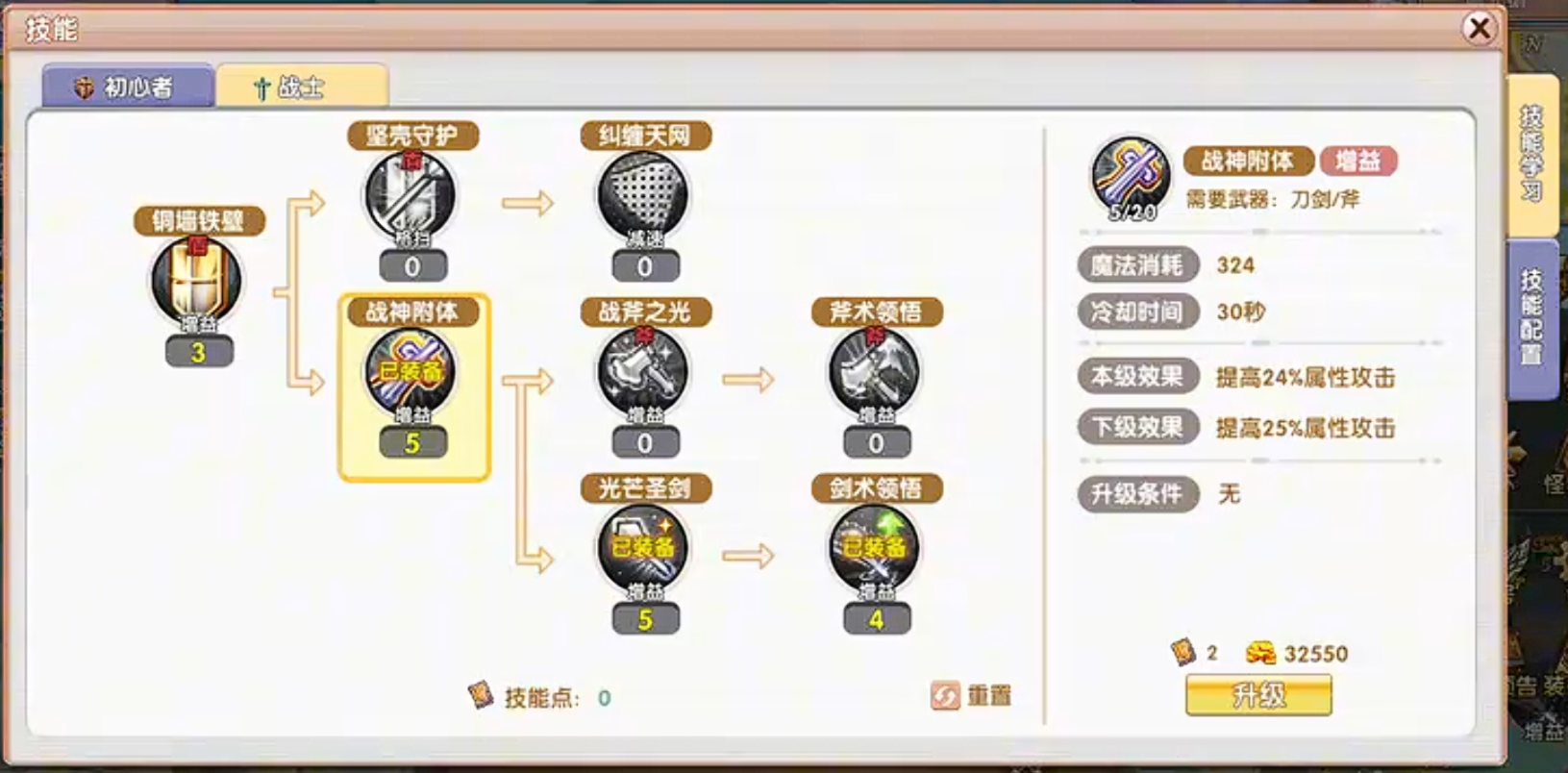Click the 增益 buff tag label
This screenshot has width=1568, height=773.
point(1358,161)
